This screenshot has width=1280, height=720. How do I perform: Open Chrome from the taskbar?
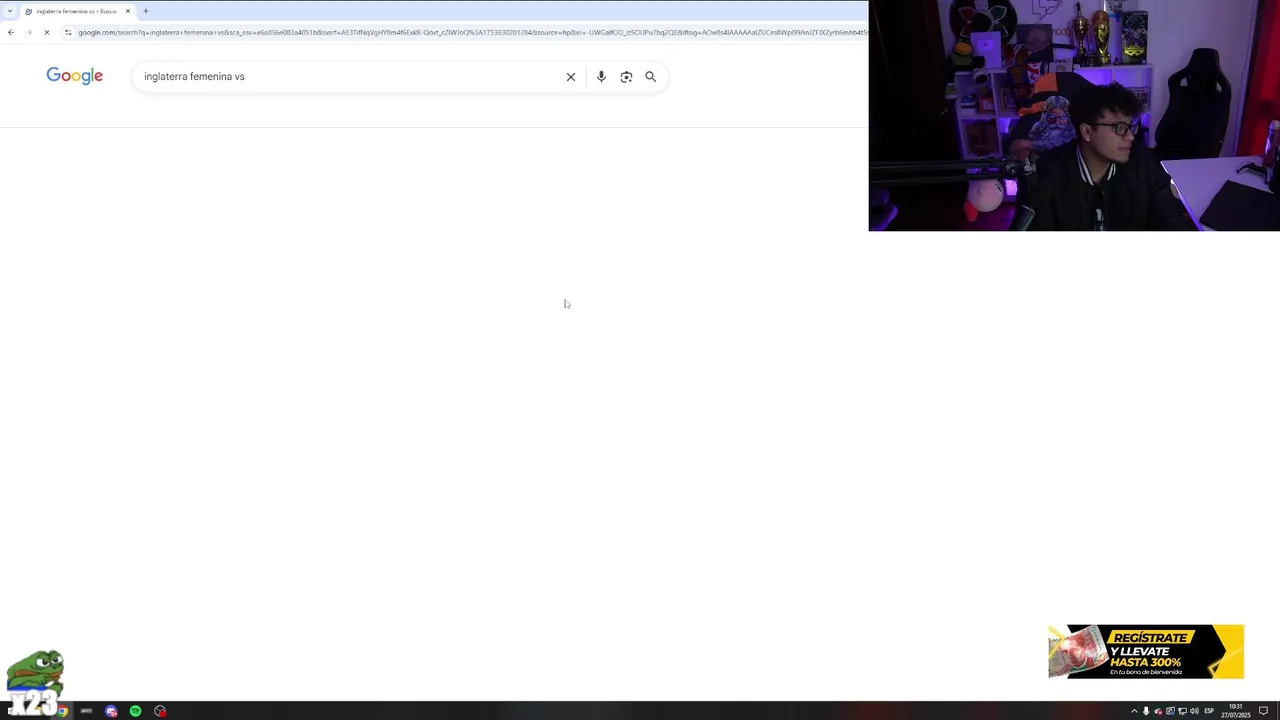click(x=62, y=711)
